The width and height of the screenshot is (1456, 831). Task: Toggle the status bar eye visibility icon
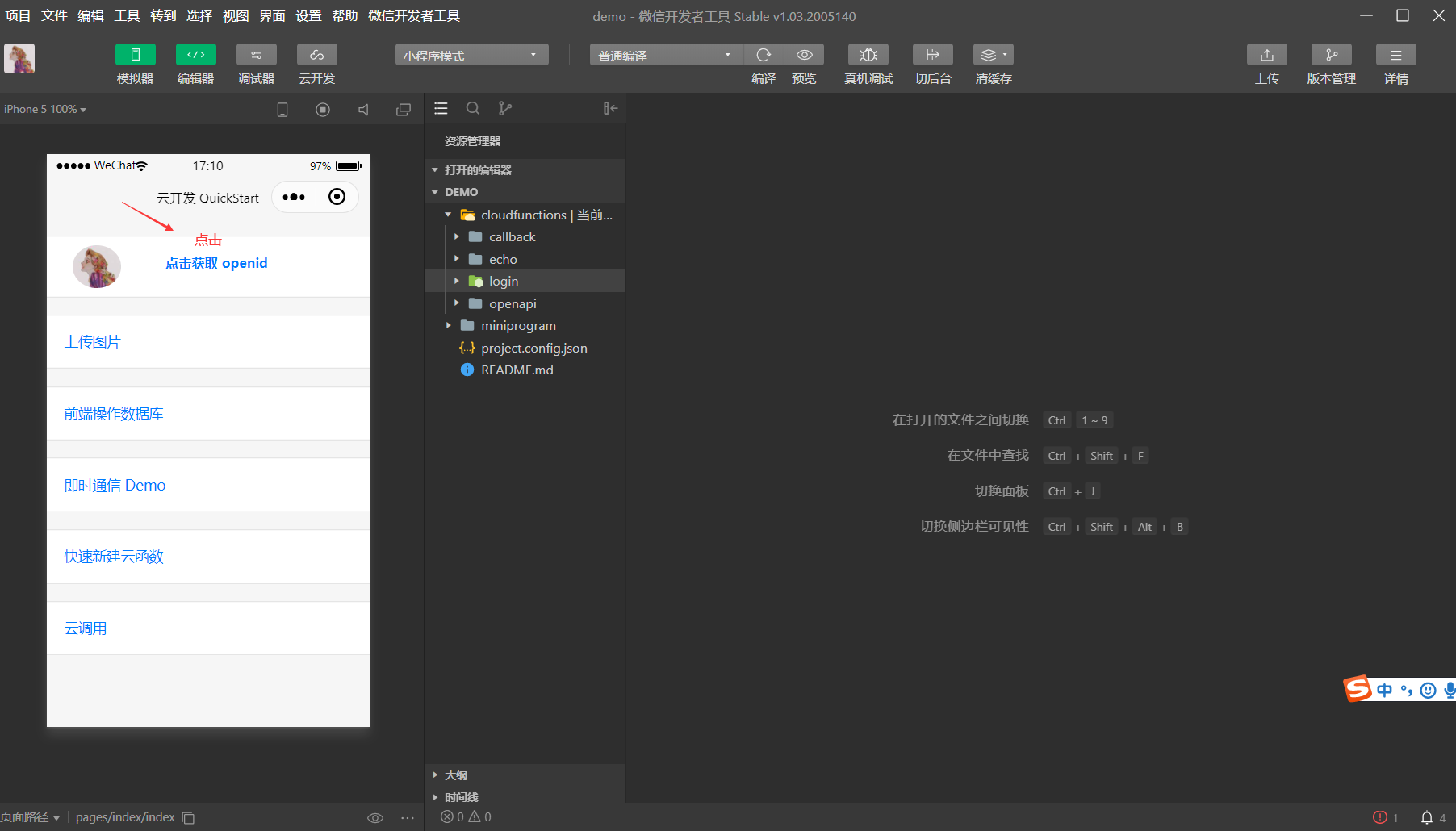click(375, 818)
